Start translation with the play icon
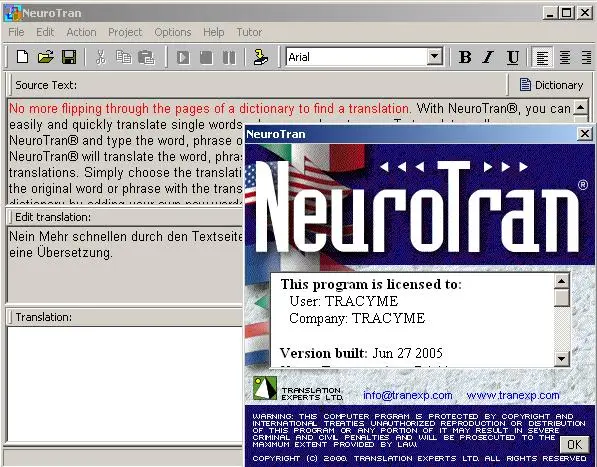This screenshot has width=597, height=467. (x=183, y=57)
